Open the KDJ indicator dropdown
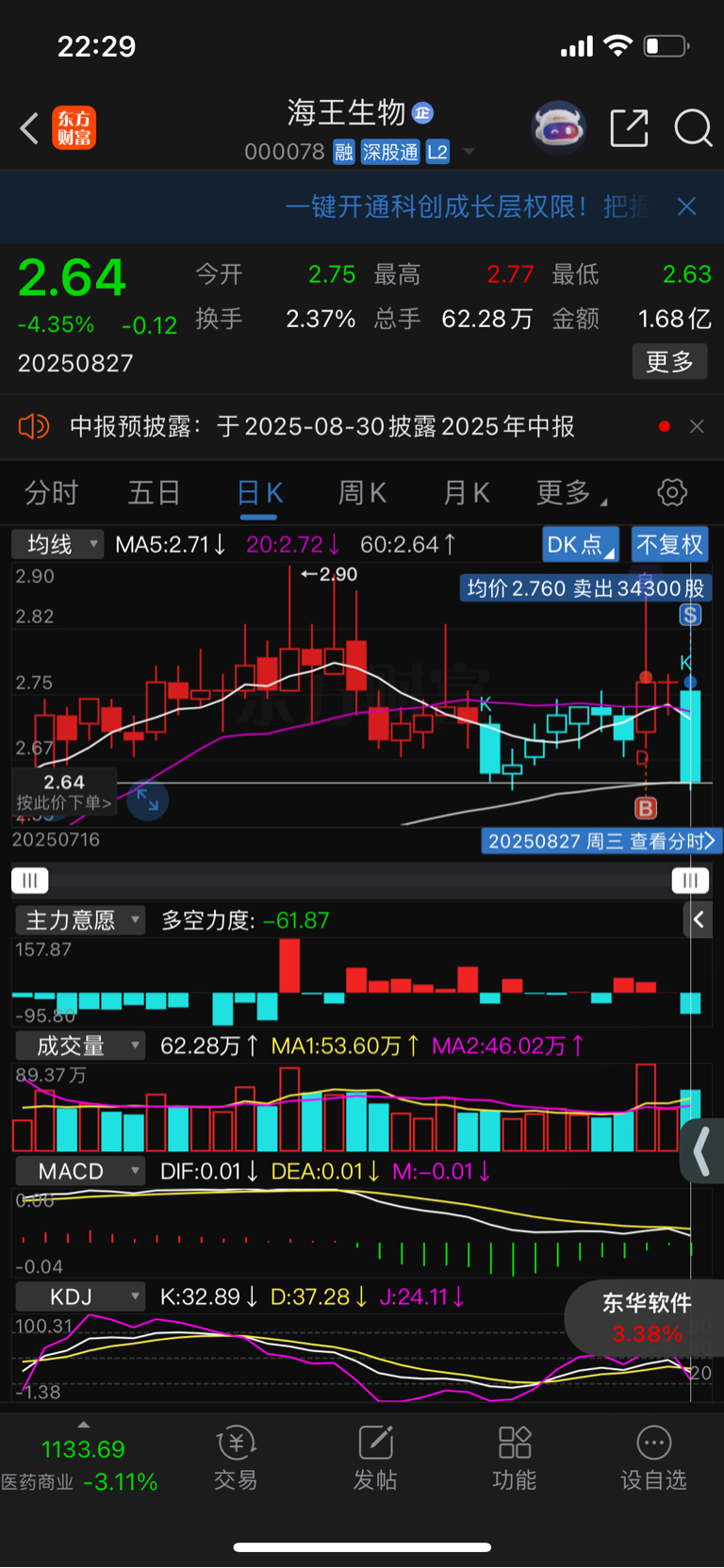 click(x=80, y=1296)
